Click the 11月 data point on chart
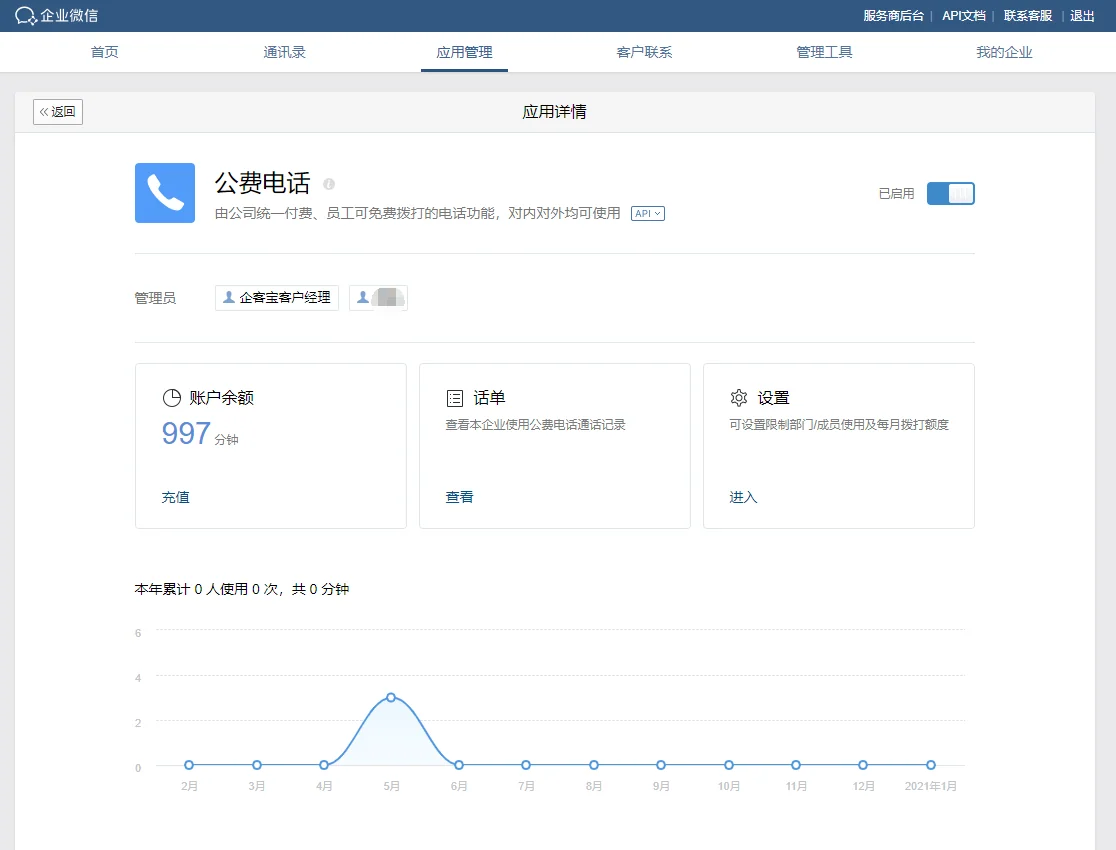 796,765
